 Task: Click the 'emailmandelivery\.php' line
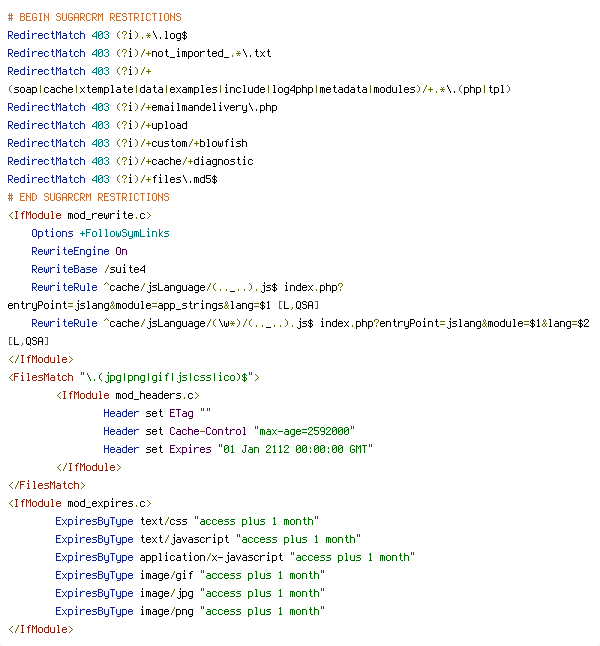coord(142,108)
